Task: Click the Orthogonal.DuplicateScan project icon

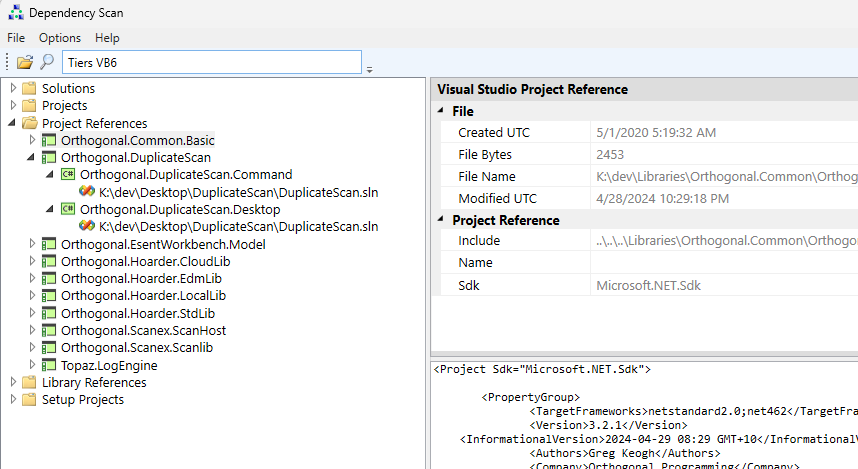Action: click(x=49, y=158)
